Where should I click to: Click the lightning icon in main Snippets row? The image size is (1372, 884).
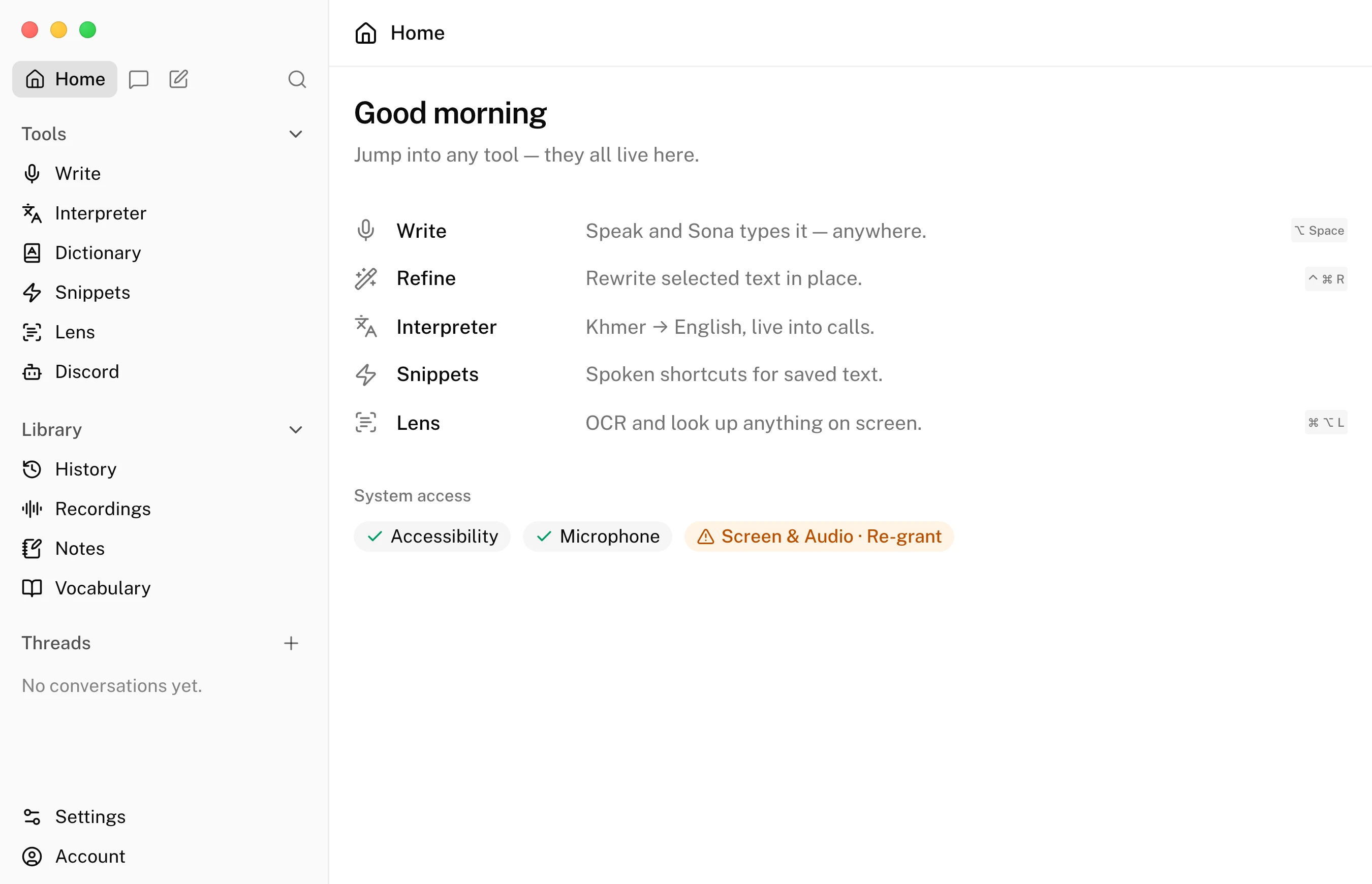pyautogui.click(x=366, y=374)
